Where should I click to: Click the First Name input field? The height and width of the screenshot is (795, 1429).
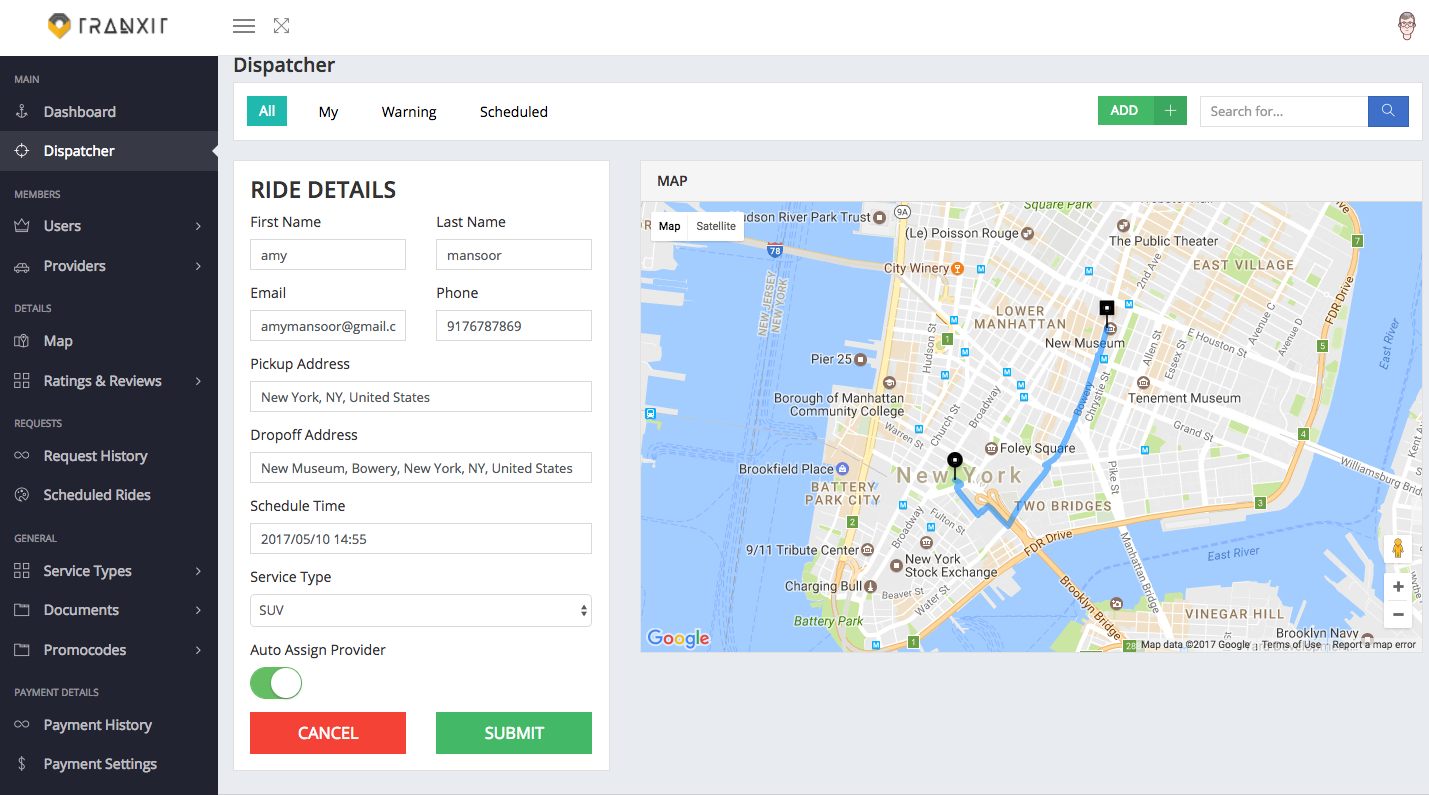[328, 255]
